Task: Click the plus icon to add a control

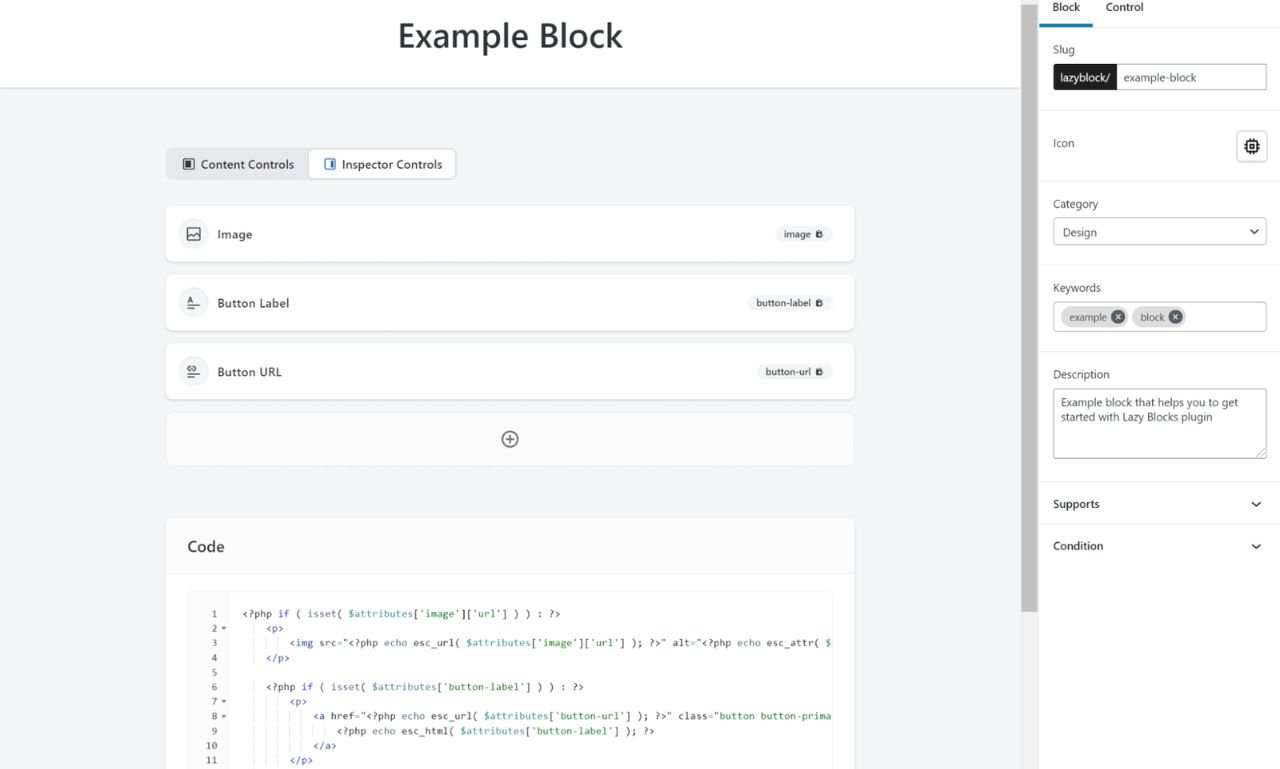Action: click(510, 438)
